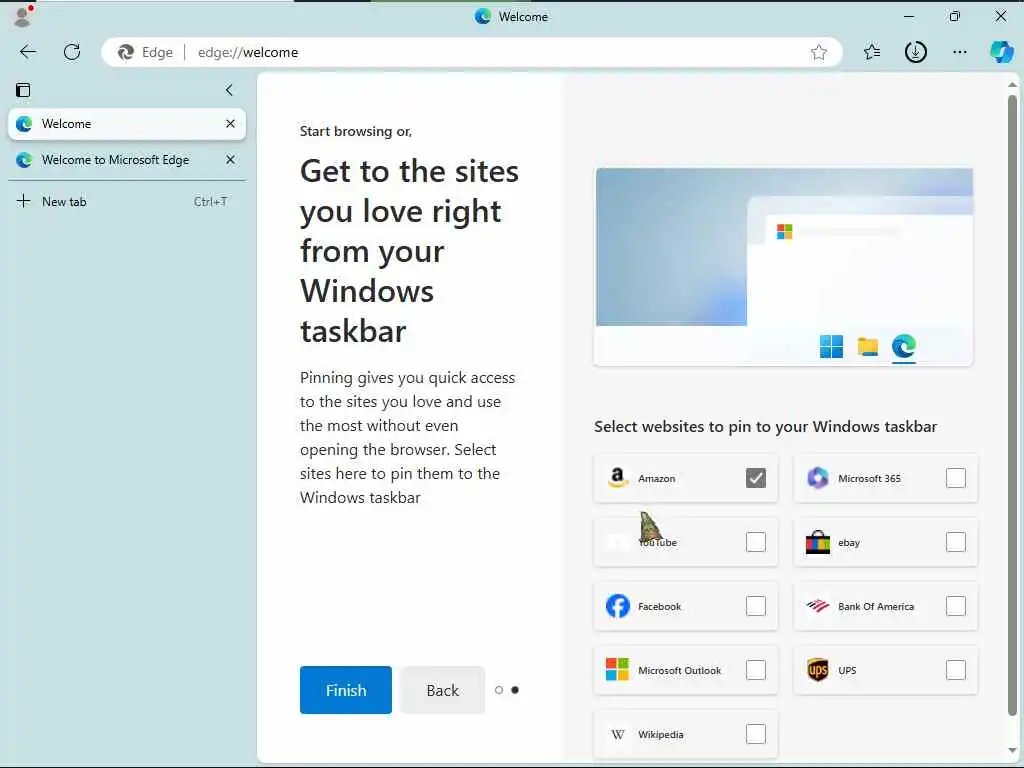Screen dimensions: 1024x768
Task: Switch to Welcome to Microsoft Edge tab
Action: point(127,160)
